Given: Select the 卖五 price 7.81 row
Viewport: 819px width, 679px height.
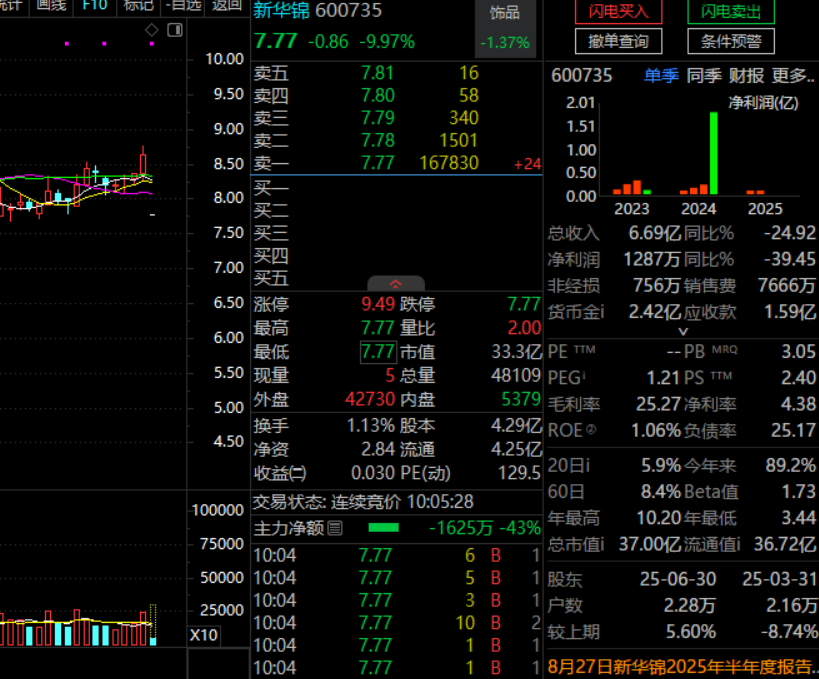Looking at the screenshot, I should (396, 73).
